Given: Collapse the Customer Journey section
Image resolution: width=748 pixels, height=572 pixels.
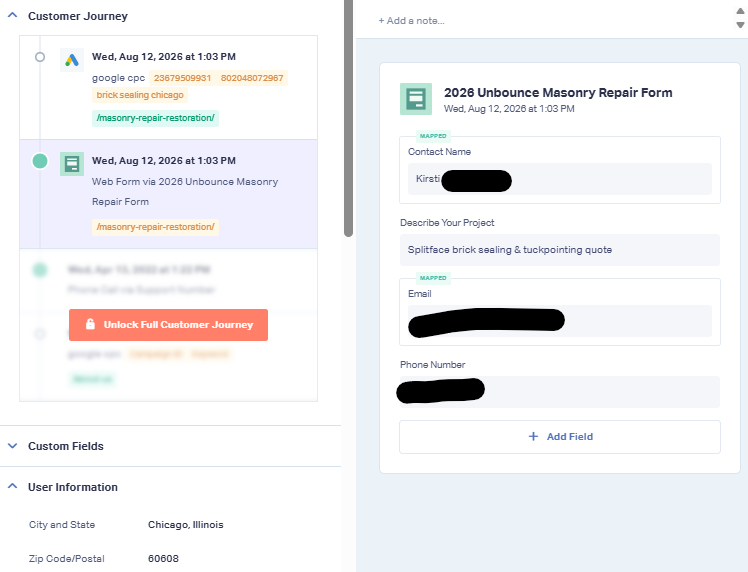Looking at the screenshot, I should click(x=13, y=16).
